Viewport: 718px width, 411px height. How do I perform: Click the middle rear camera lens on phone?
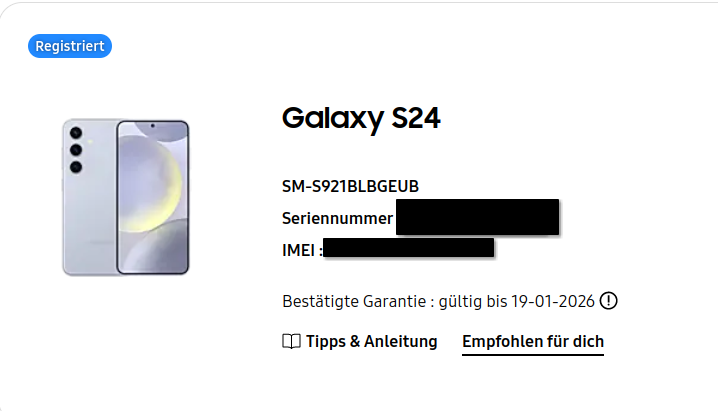[x=76, y=150]
